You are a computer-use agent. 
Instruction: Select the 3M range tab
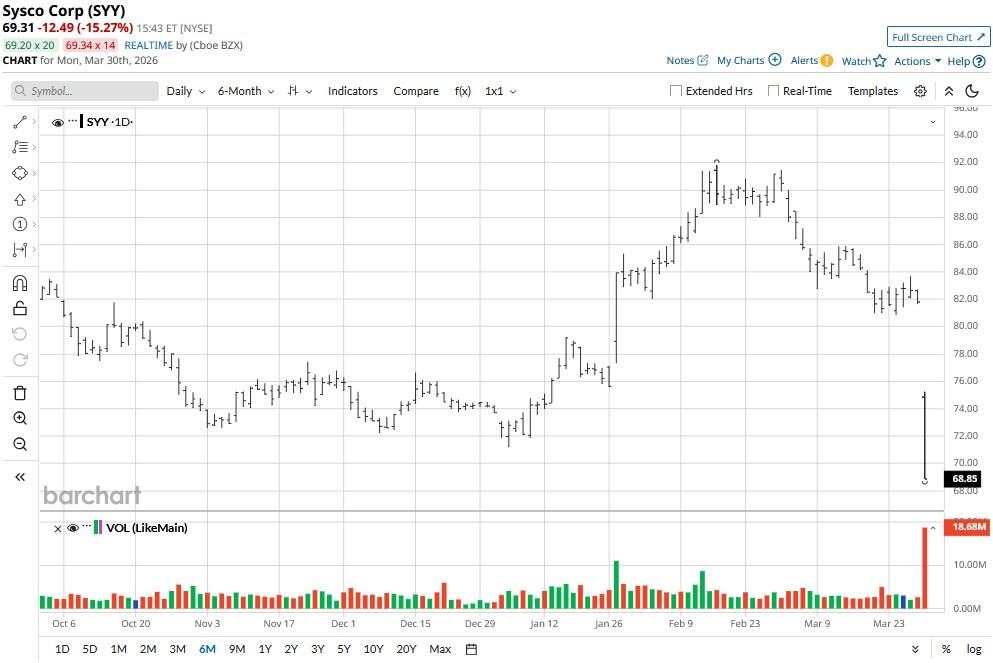[x=177, y=649]
